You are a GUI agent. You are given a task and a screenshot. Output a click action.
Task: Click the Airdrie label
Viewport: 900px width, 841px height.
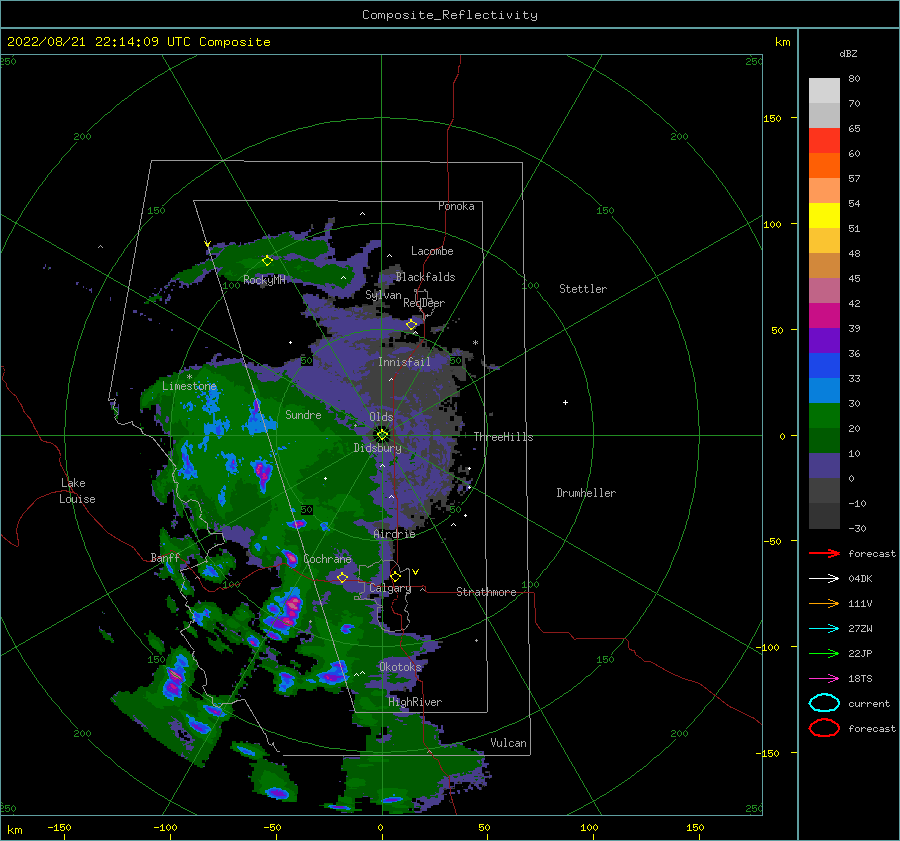[x=394, y=534]
